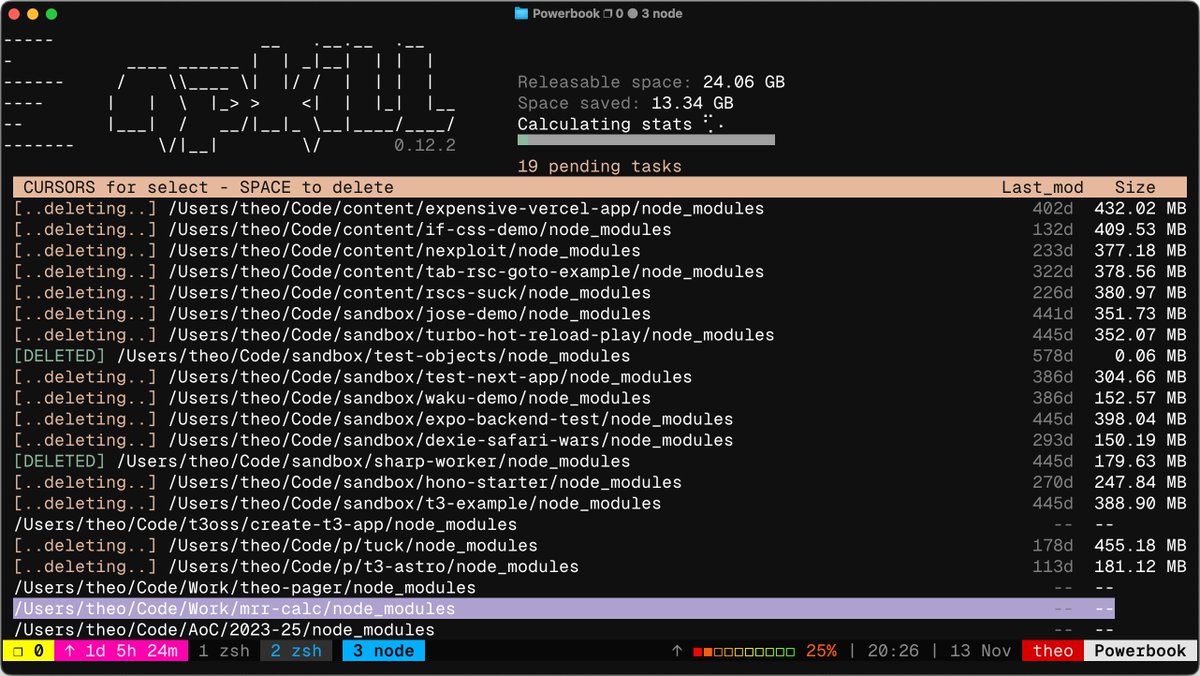Select the jose-demo/node_modules row
The width and height of the screenshot is (1200, 676).
point(600,314)
